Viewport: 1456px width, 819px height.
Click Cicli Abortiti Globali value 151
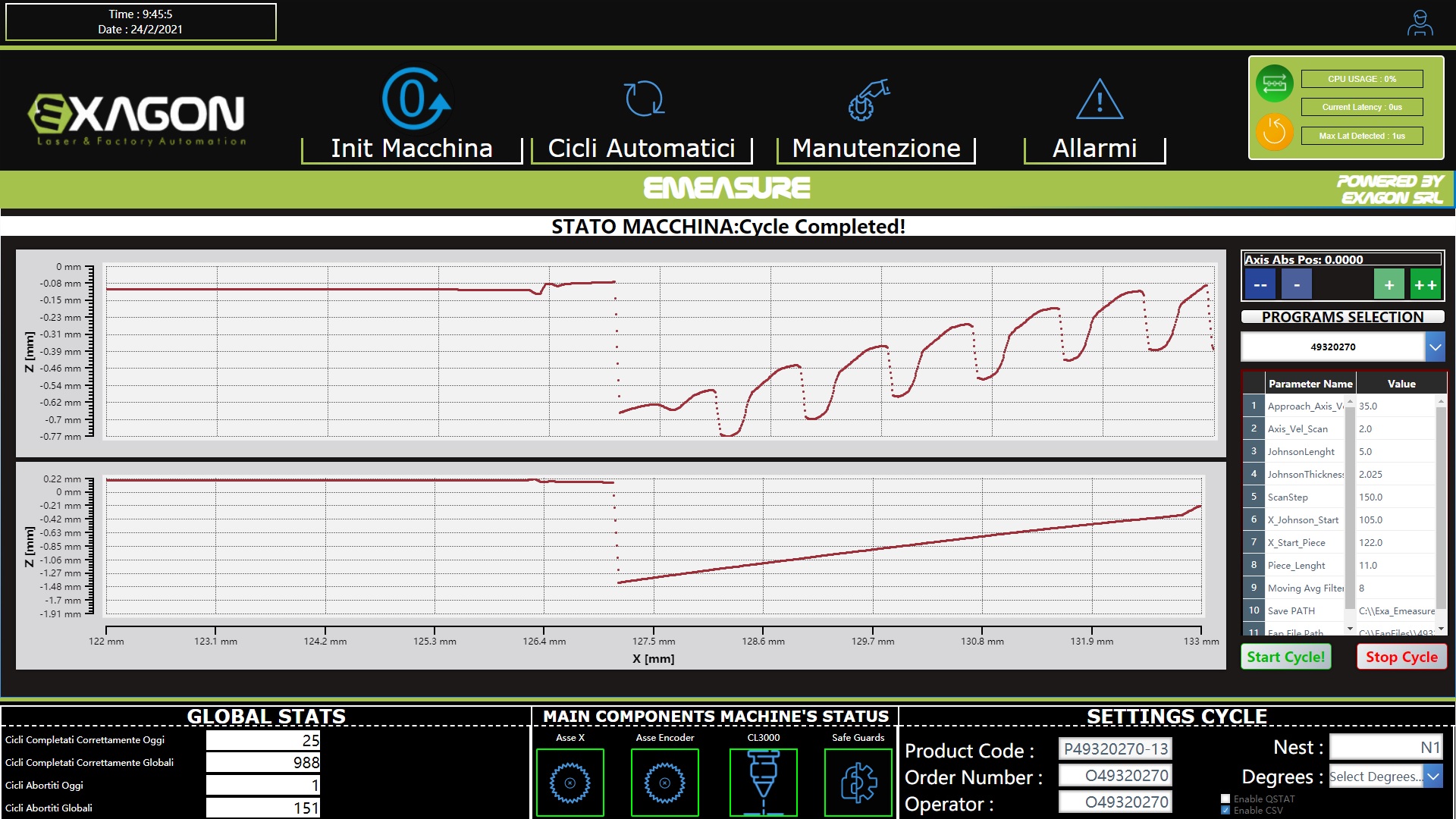tap(263, 808)
